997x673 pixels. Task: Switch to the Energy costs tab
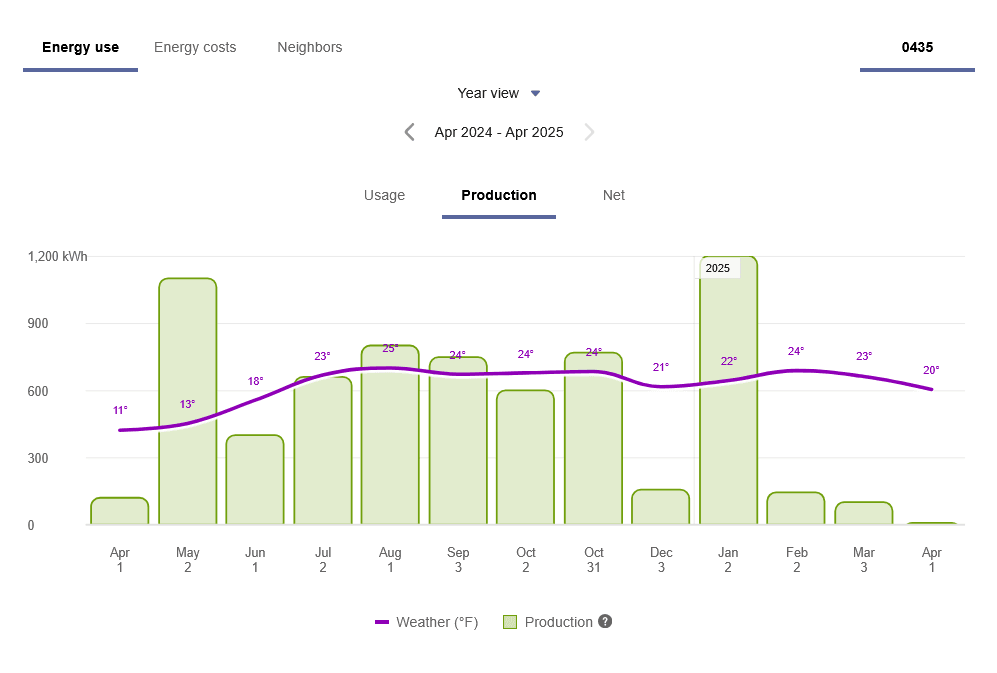[x=195, y=47]
